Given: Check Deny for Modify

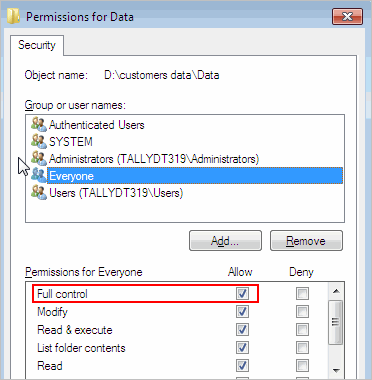Looking at the screenshot, I should click(302, 312).
